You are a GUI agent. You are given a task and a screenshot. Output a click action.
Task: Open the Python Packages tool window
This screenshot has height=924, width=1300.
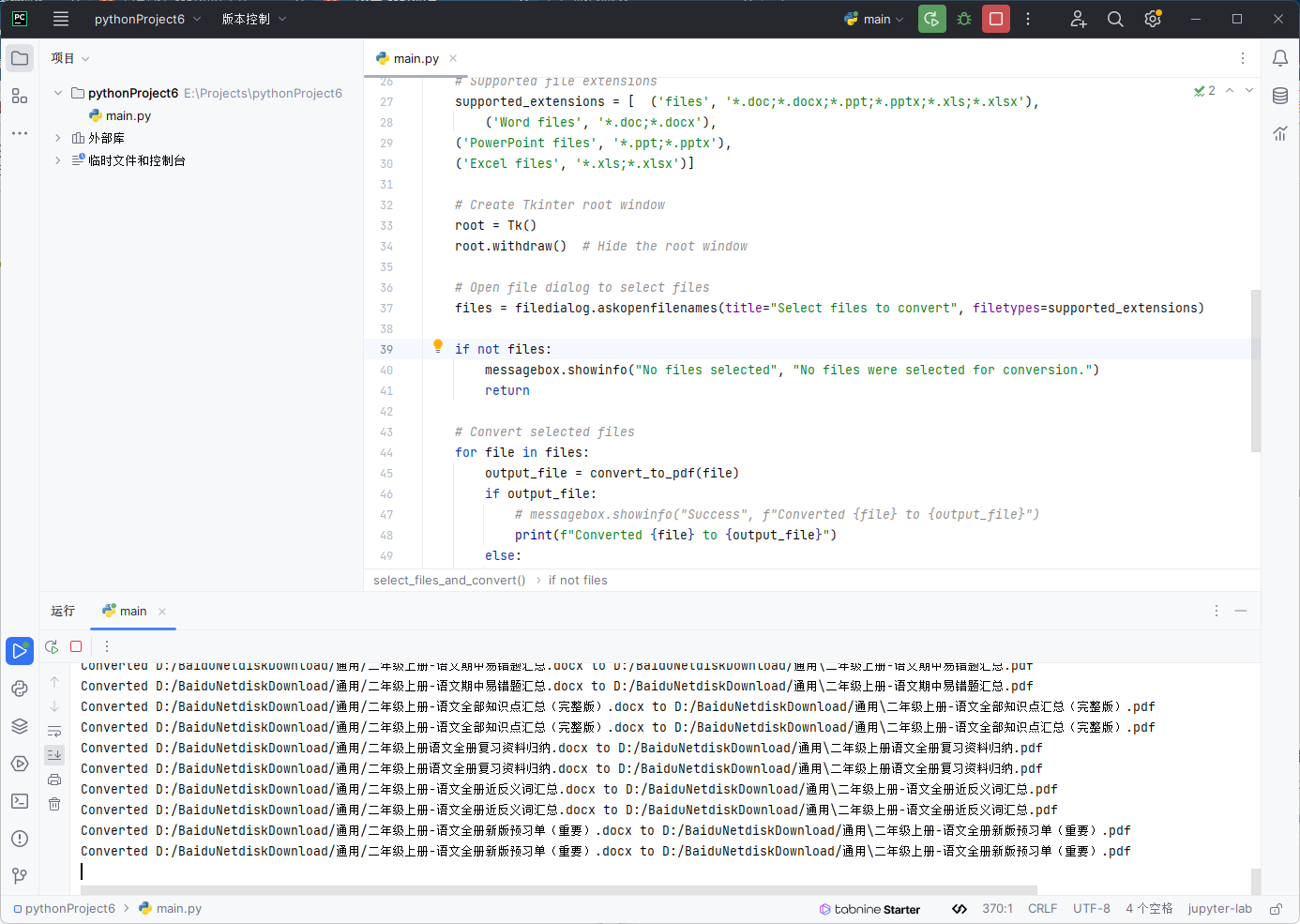click(x=20, y=689)
